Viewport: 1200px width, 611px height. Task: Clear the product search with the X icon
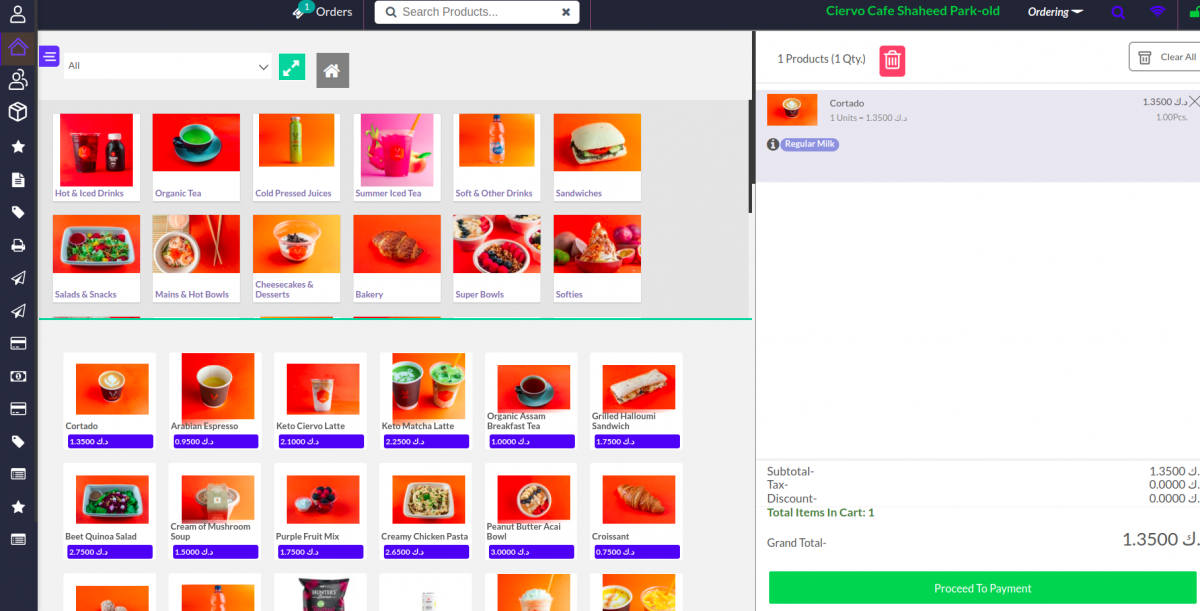[566, 12]
